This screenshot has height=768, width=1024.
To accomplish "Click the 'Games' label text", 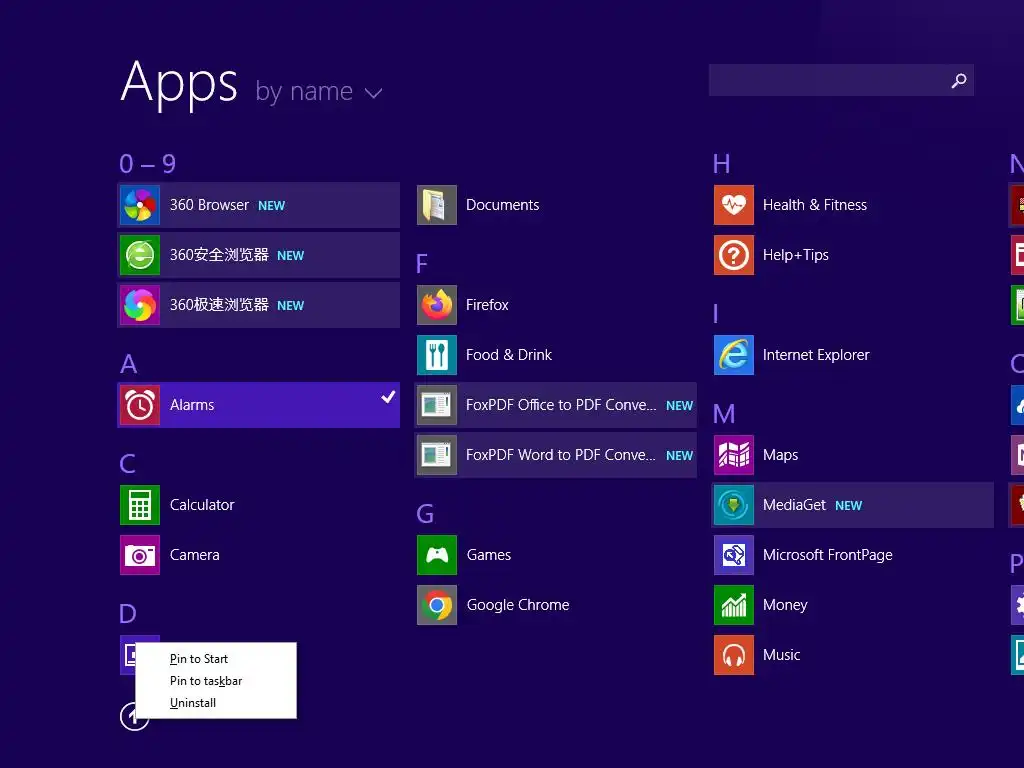I will 488,555.
